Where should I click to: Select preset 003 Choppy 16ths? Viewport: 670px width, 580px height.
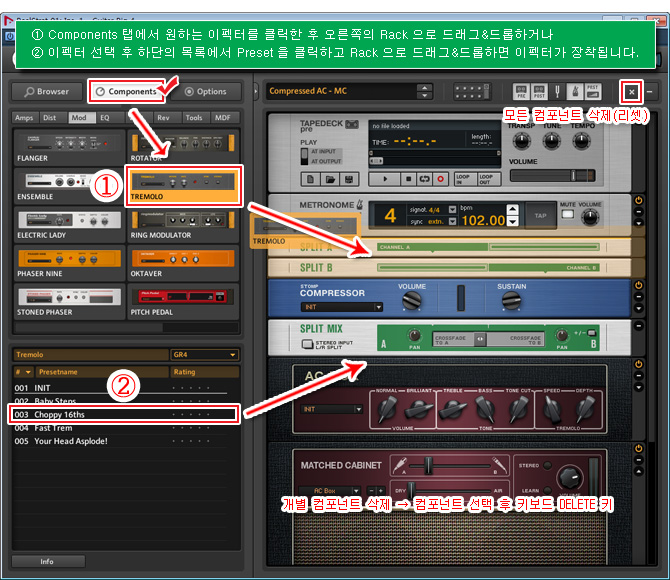pyautogui.click(x=124, y=414)
